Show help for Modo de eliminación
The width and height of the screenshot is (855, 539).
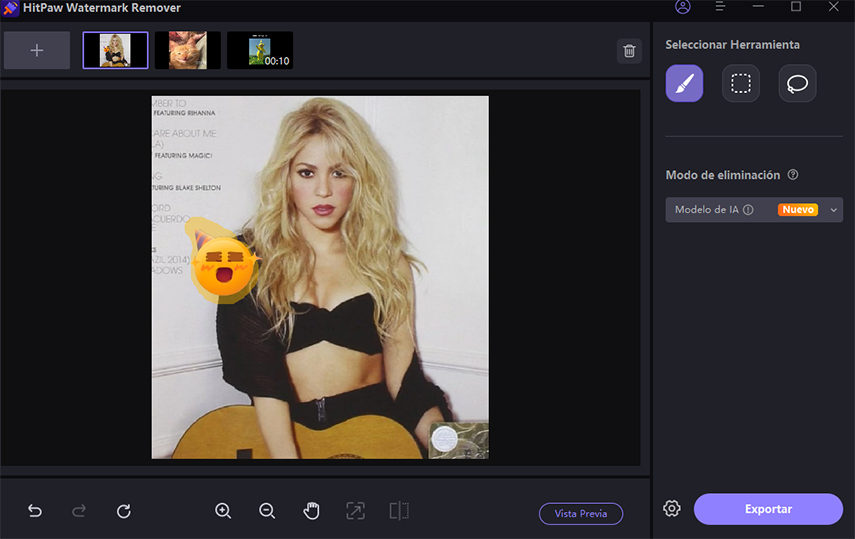(x=793, y=175)
